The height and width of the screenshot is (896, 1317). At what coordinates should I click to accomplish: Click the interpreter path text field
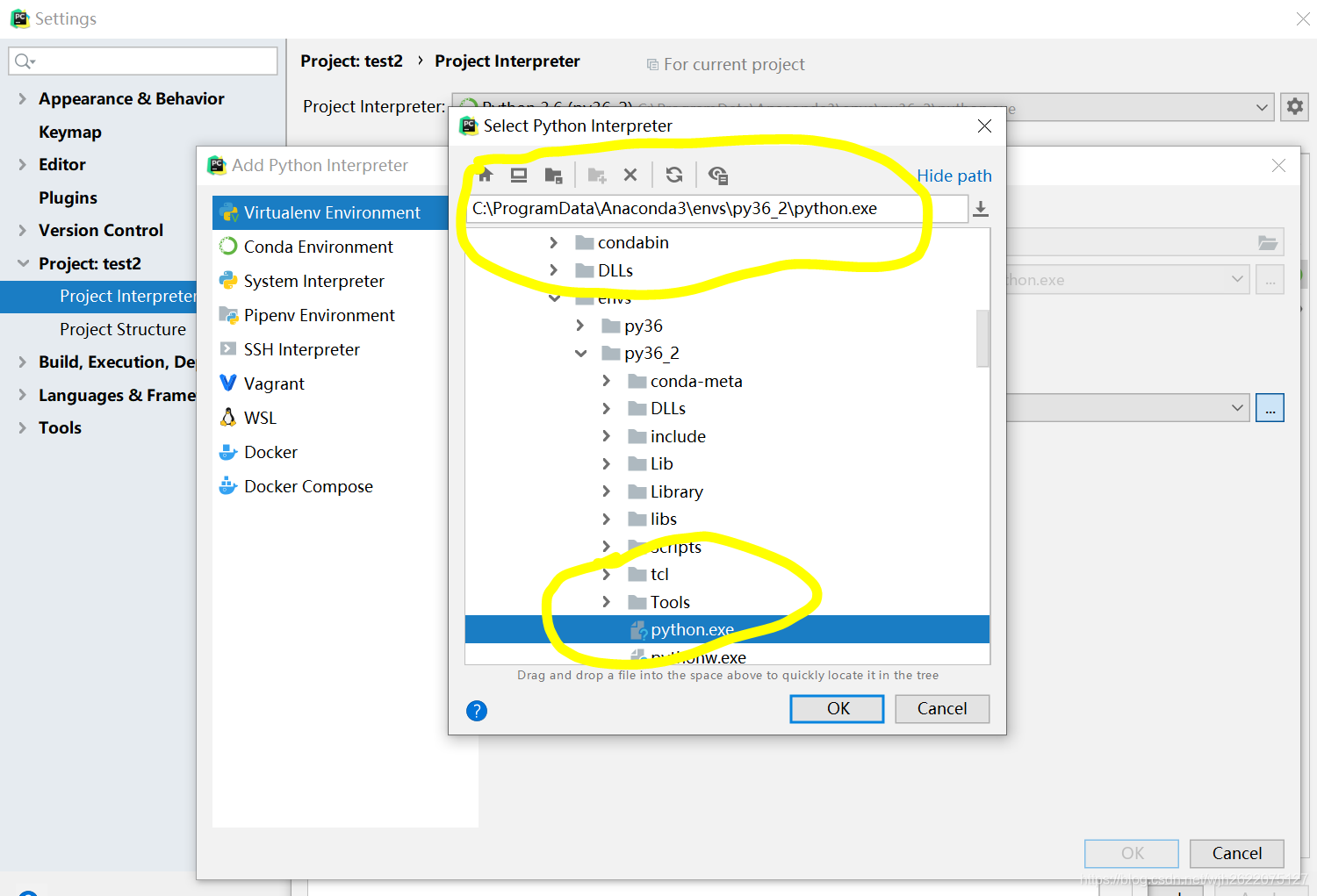(x=716, y=209)
